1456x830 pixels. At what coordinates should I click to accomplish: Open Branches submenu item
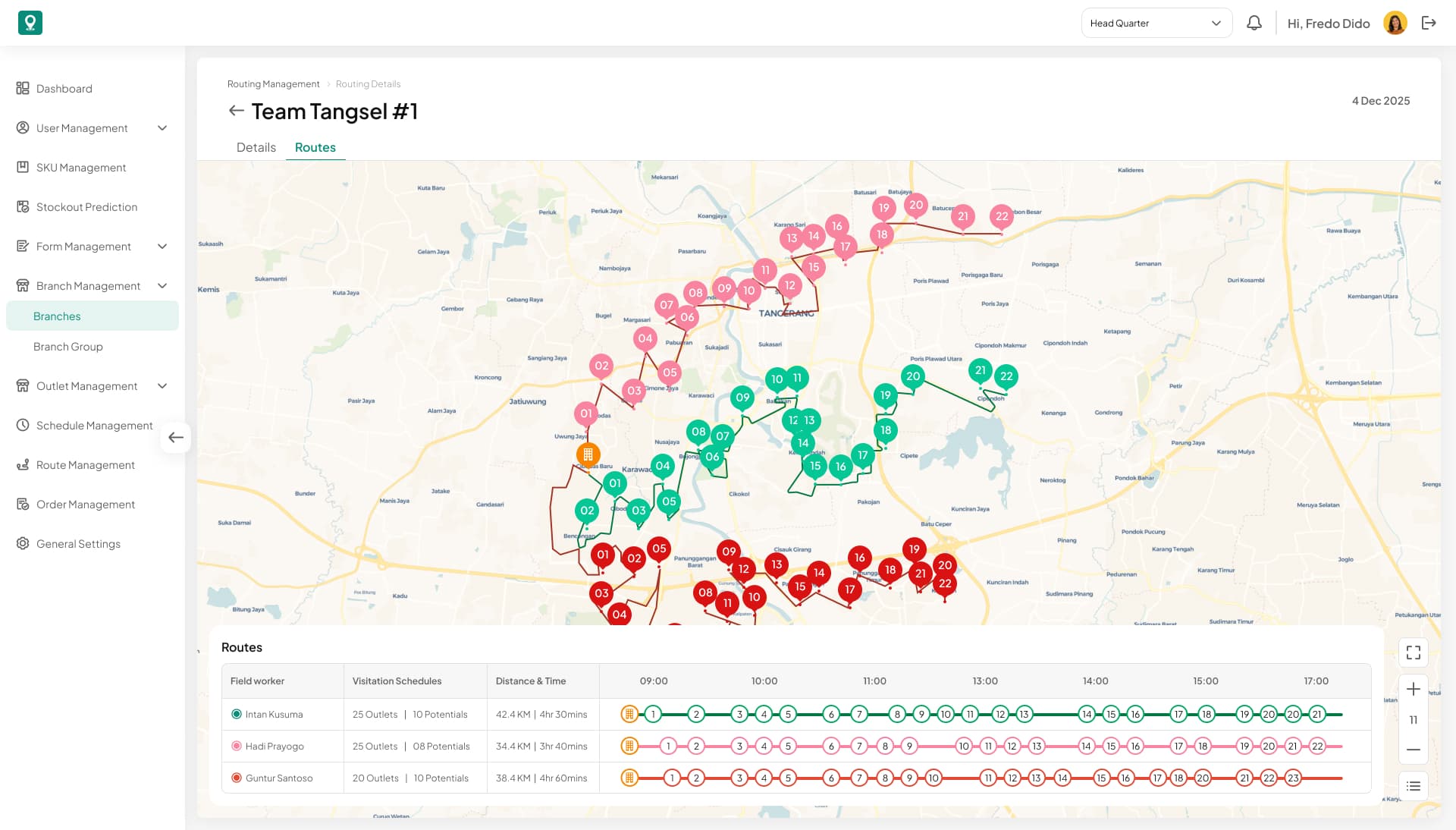[x=93, y=316]
